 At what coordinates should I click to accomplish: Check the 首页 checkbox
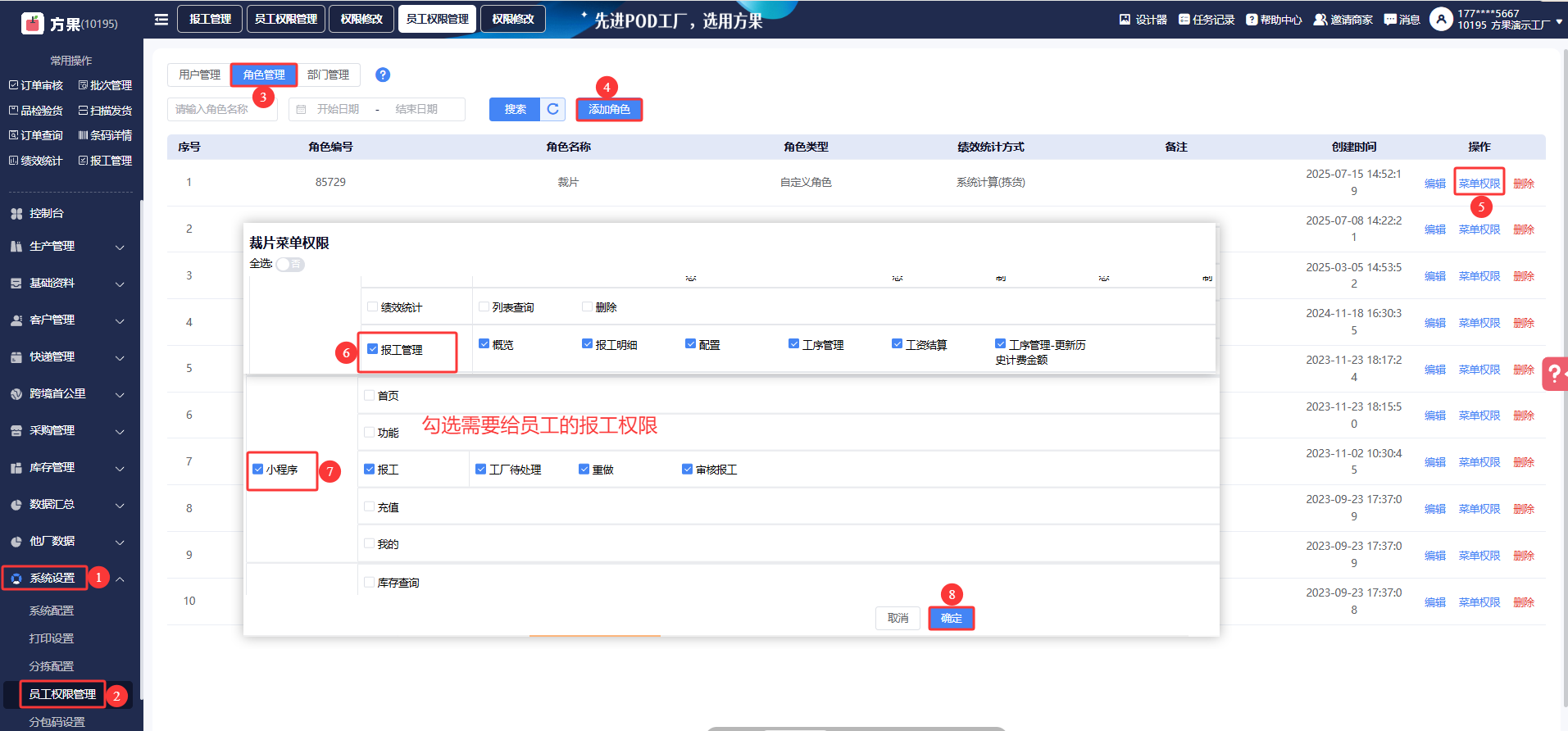pyautogui.click(x=370, y=395)
